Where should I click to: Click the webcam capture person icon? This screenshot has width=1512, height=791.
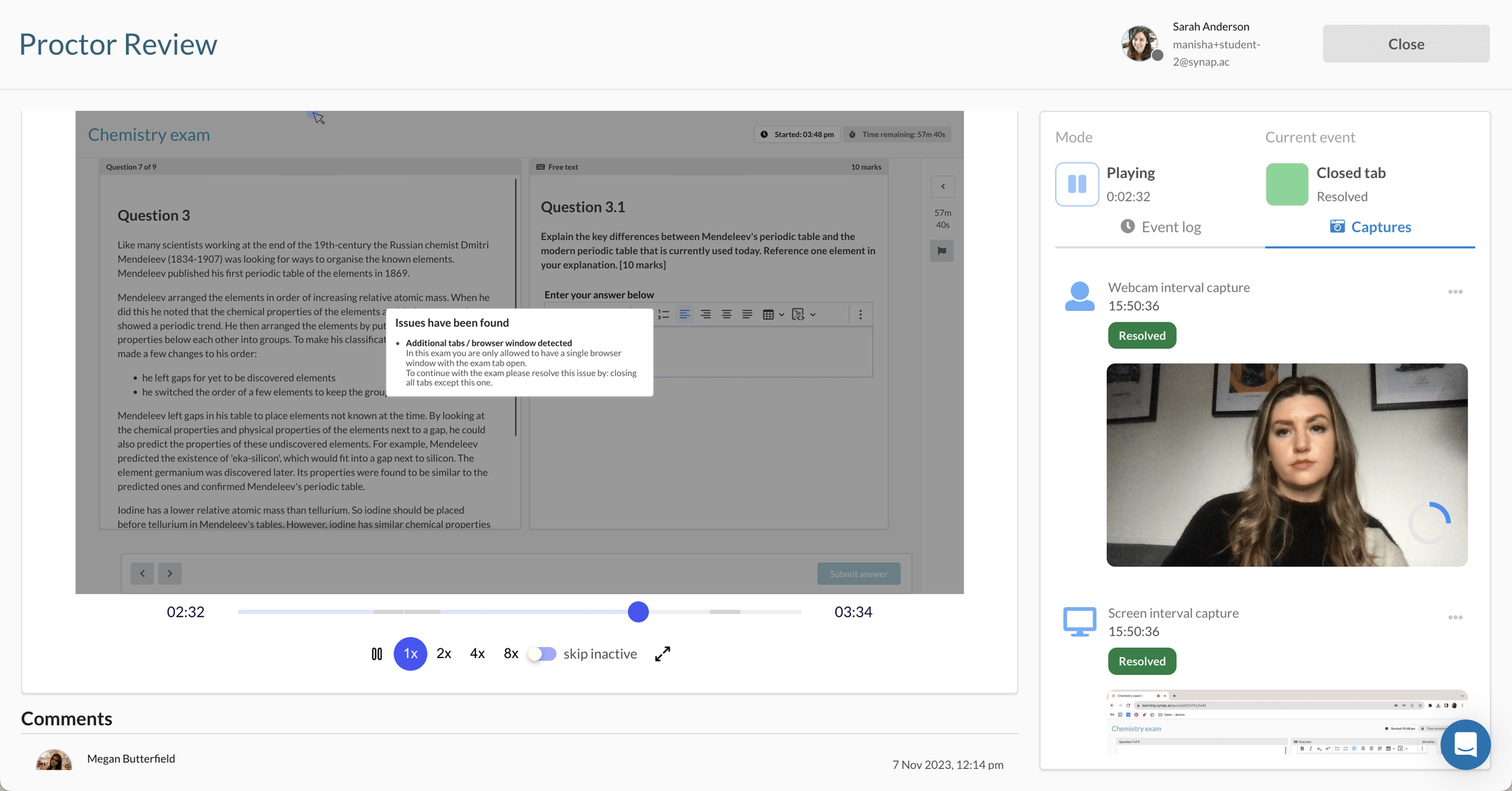1079,296
